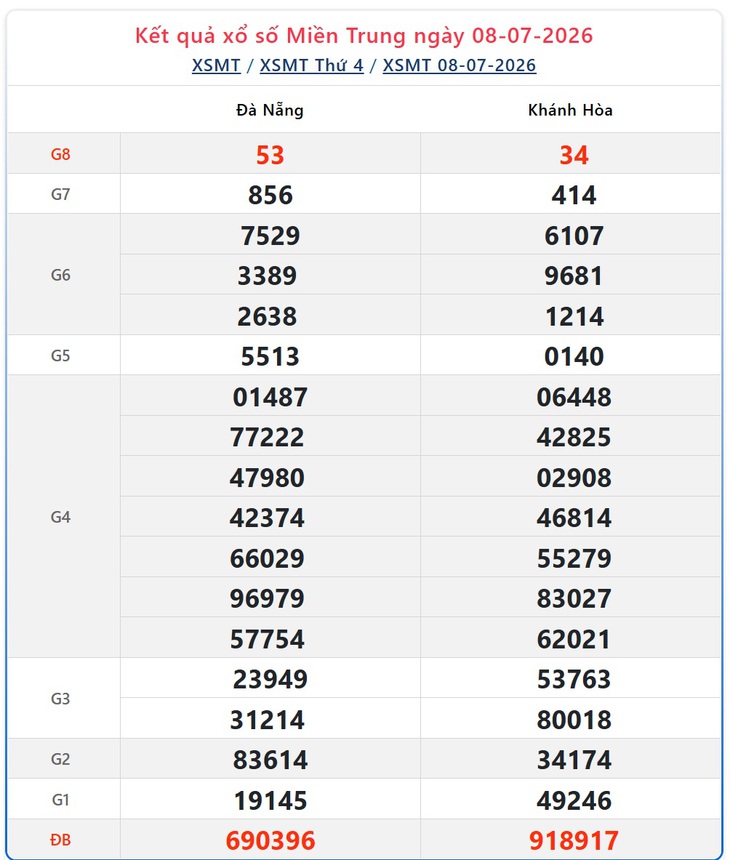
Task: Open the XSMT 08-07-2026 link
Action: coord(459,65)
